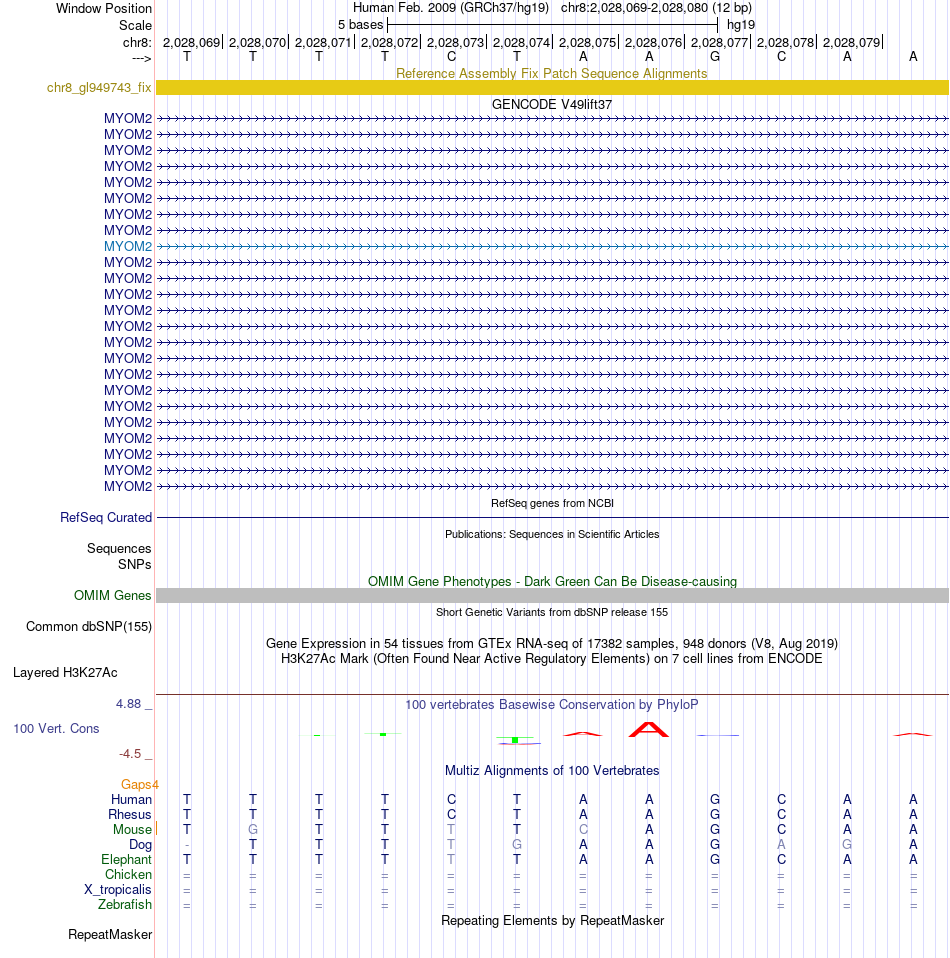Click the 100 Vert. Cons label
Screen dimensions: 950x958
[56, 728]
